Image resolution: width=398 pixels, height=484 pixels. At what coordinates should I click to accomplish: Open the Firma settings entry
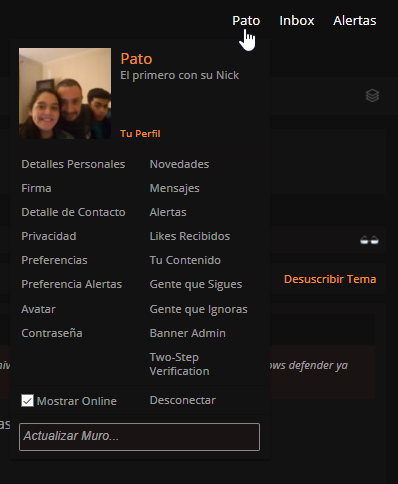click(x=36, y=188)
